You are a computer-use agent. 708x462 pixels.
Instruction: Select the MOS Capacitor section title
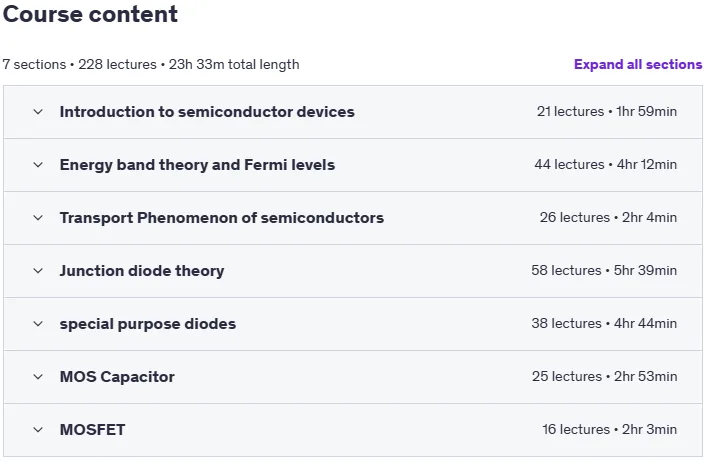(x=117, y=377)
